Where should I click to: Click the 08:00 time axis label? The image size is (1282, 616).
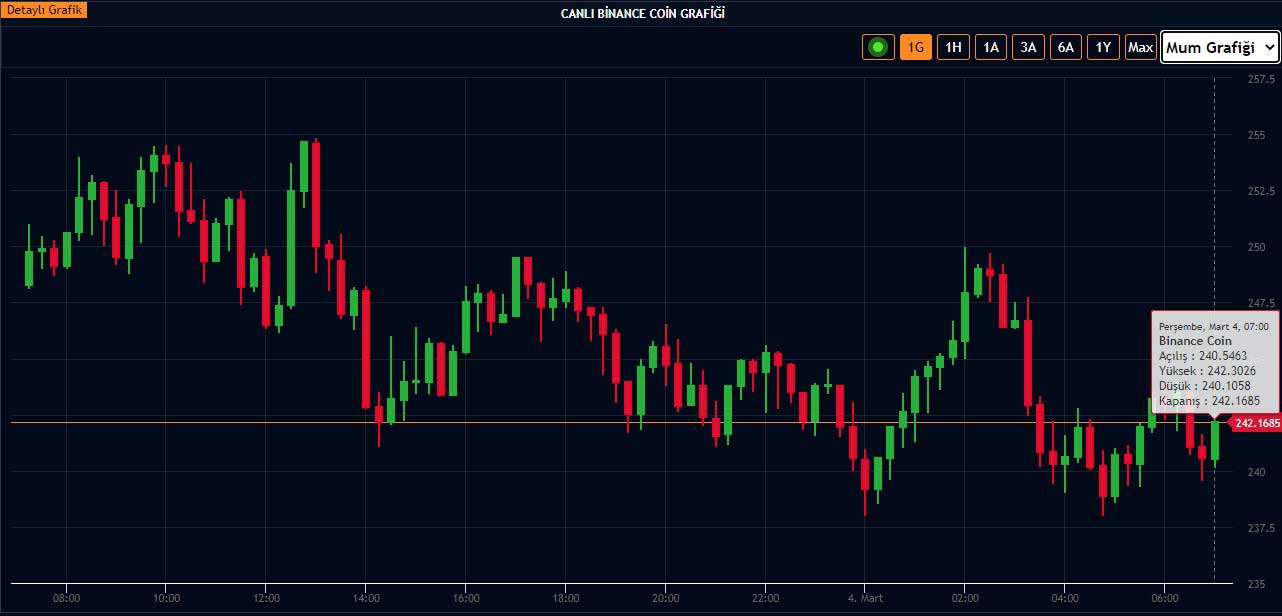(x=66, y=598)
